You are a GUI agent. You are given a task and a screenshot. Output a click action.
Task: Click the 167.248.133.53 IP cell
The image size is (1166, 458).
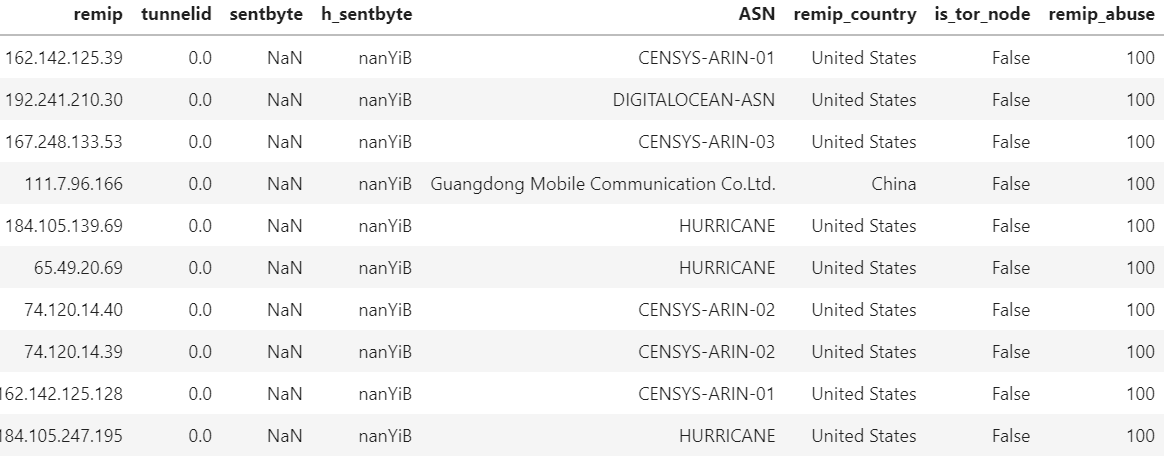[x=64, y=142]
